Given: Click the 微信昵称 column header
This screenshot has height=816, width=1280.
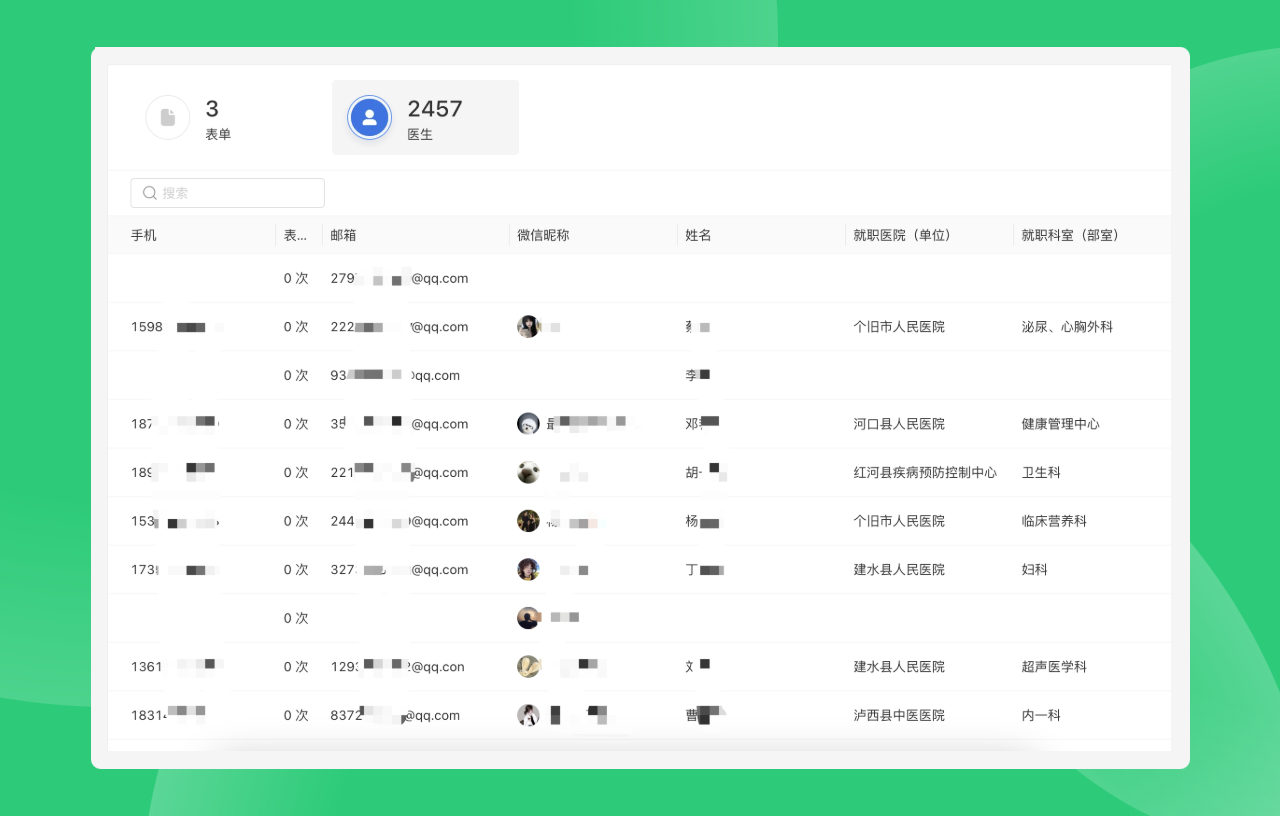Looking at the screenshot, I should (543, 236).
